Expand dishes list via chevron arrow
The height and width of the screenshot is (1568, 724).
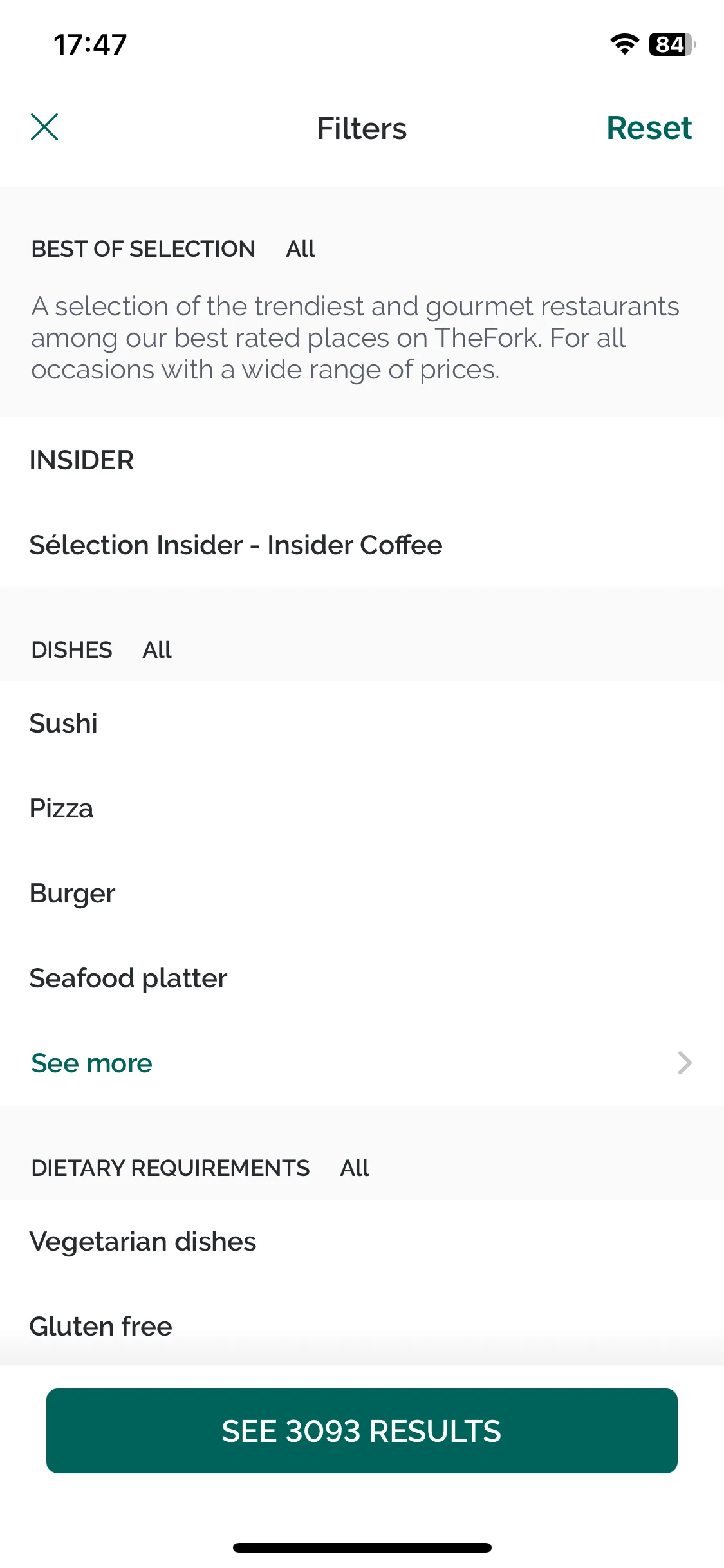[685, 1063]
